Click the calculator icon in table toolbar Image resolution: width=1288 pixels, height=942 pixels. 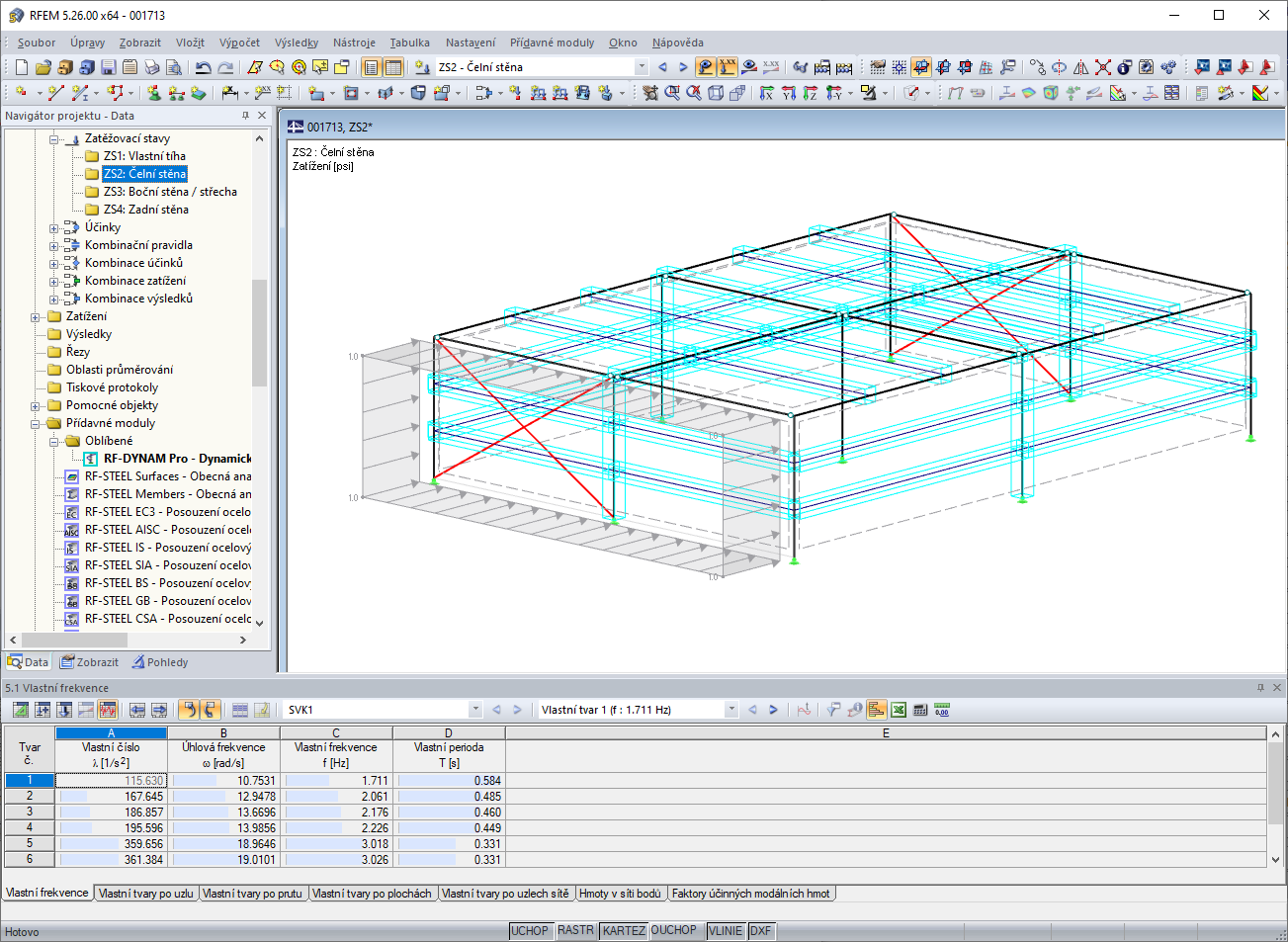coord(920,710)
